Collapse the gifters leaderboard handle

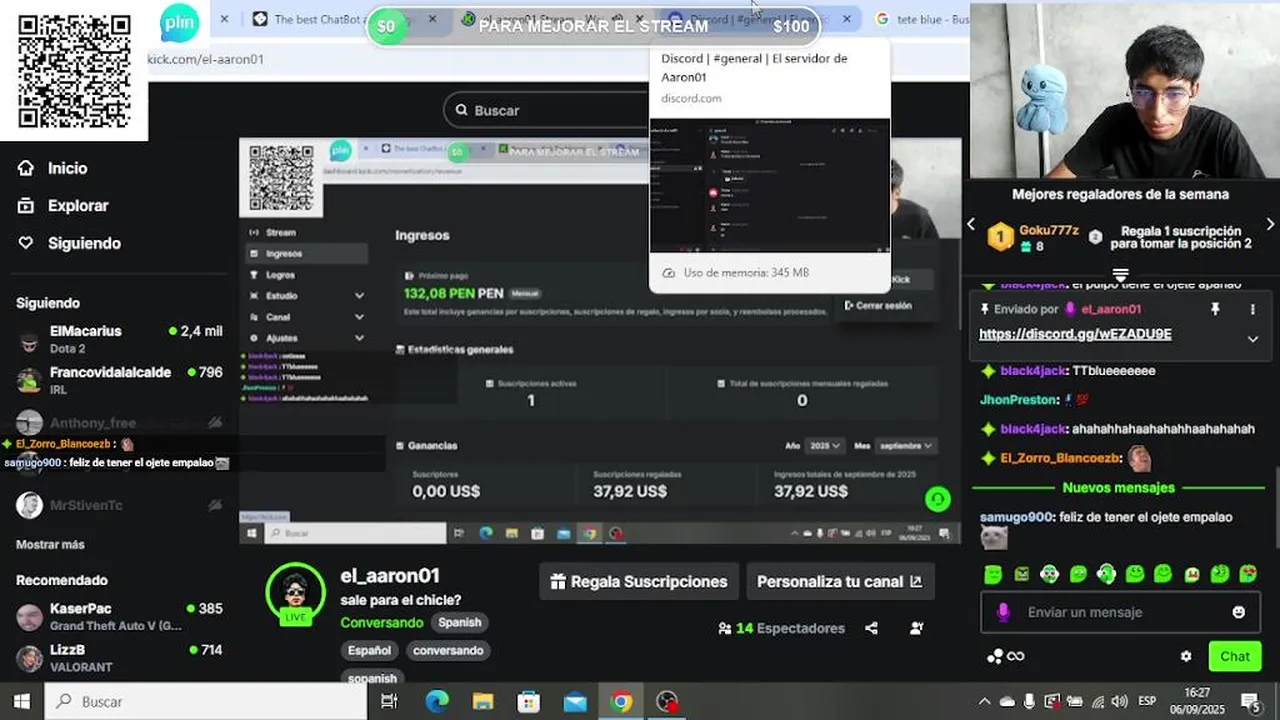(1120, 275)
